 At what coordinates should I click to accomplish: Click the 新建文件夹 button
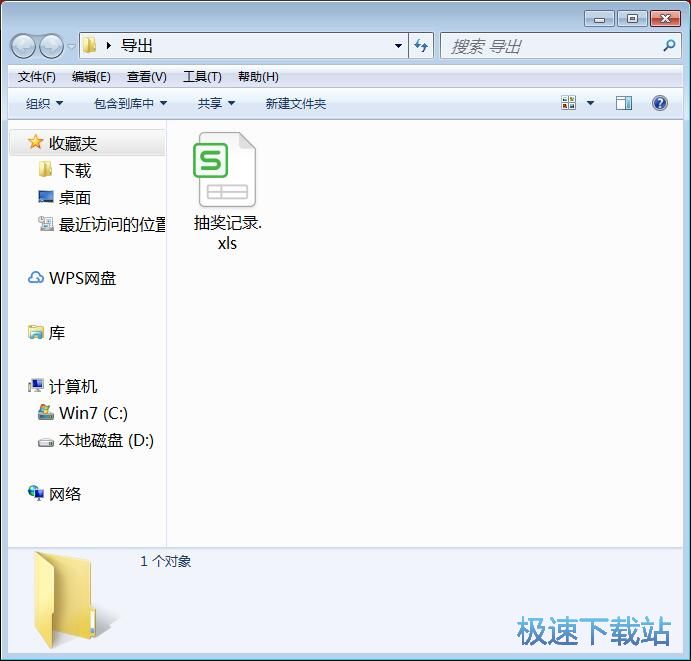tap(296, 104)
